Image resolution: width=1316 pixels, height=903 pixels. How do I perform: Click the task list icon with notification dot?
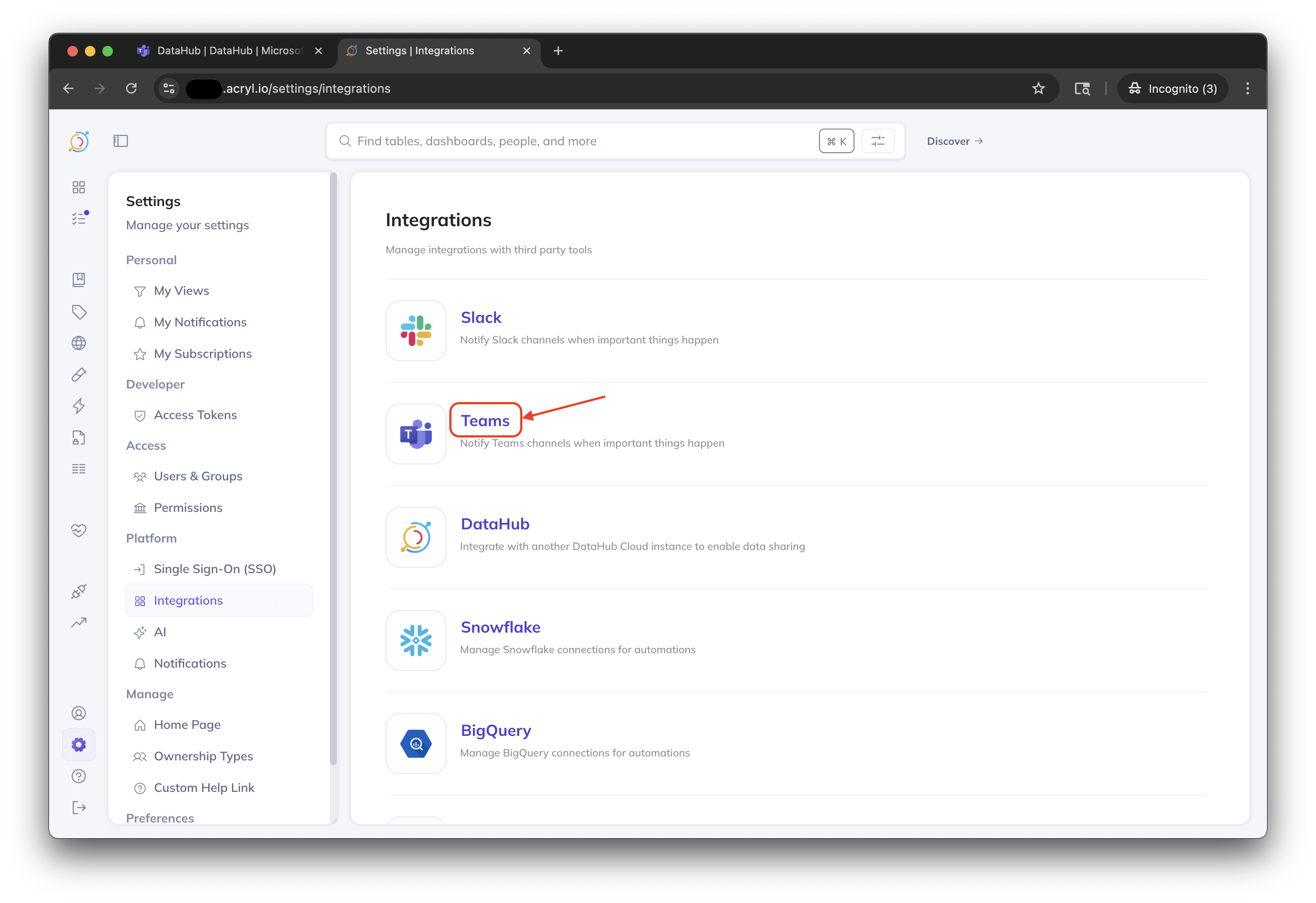click(x=79, y=219)
